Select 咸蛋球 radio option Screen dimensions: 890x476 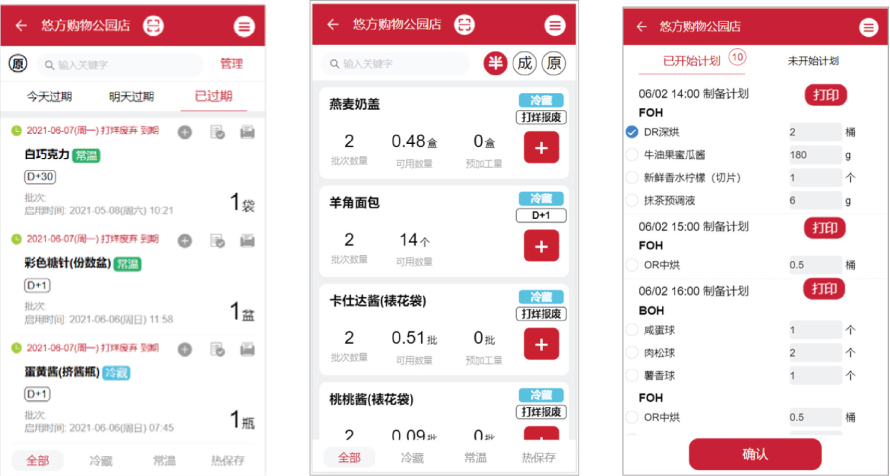pyautogui.click(x=632, y=330)
